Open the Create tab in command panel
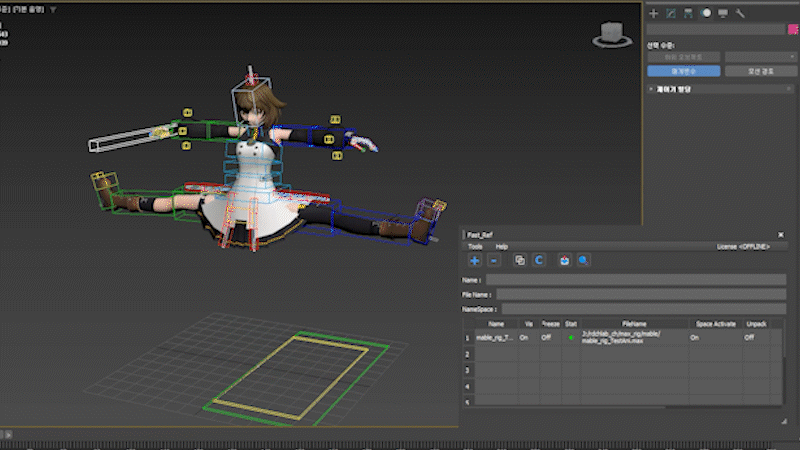 point(653,13)
